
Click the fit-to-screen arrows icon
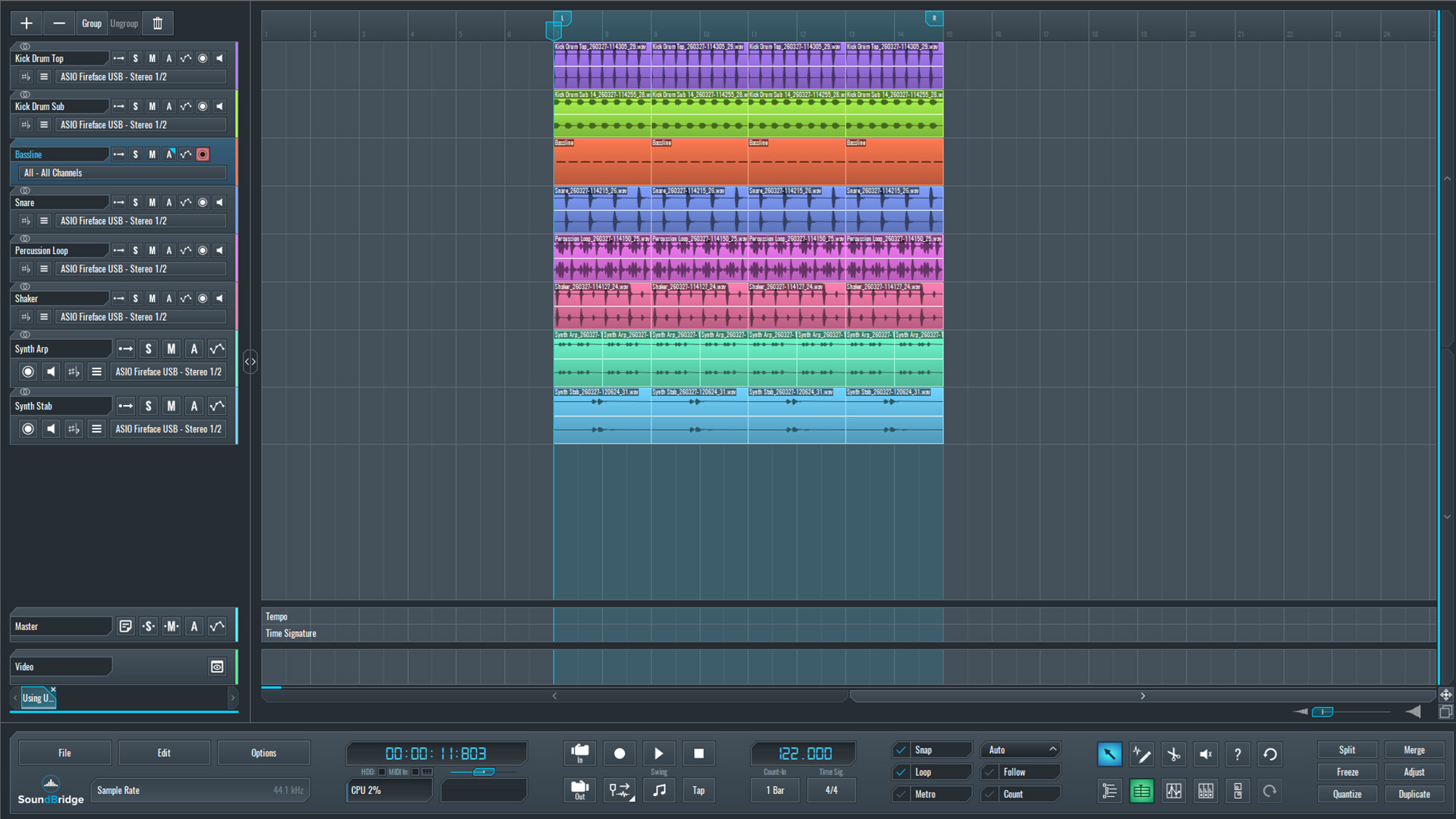point(1446,695)
